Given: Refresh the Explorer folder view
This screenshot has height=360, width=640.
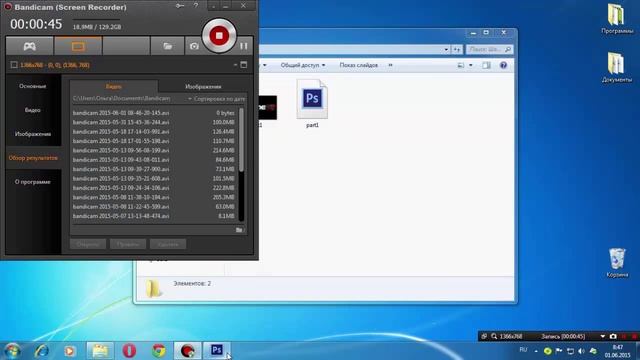Looking at the screenshot, I should [x=457, y=49].
